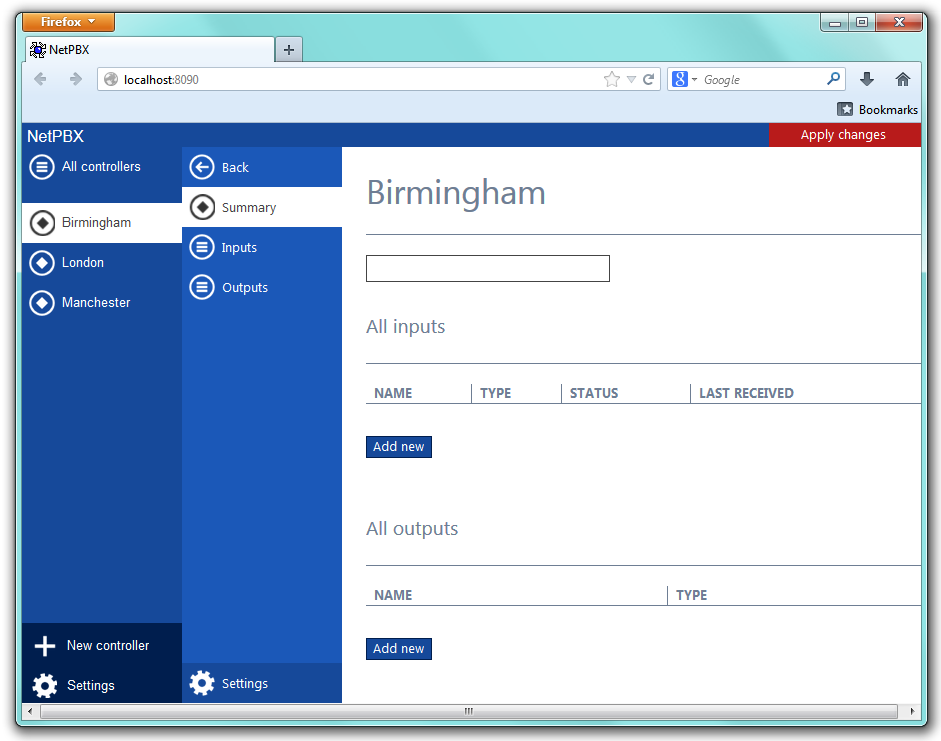Open the Inputs section icon
Image resolution: width=941 pixels, height=741 pixels.
(202, 248)
